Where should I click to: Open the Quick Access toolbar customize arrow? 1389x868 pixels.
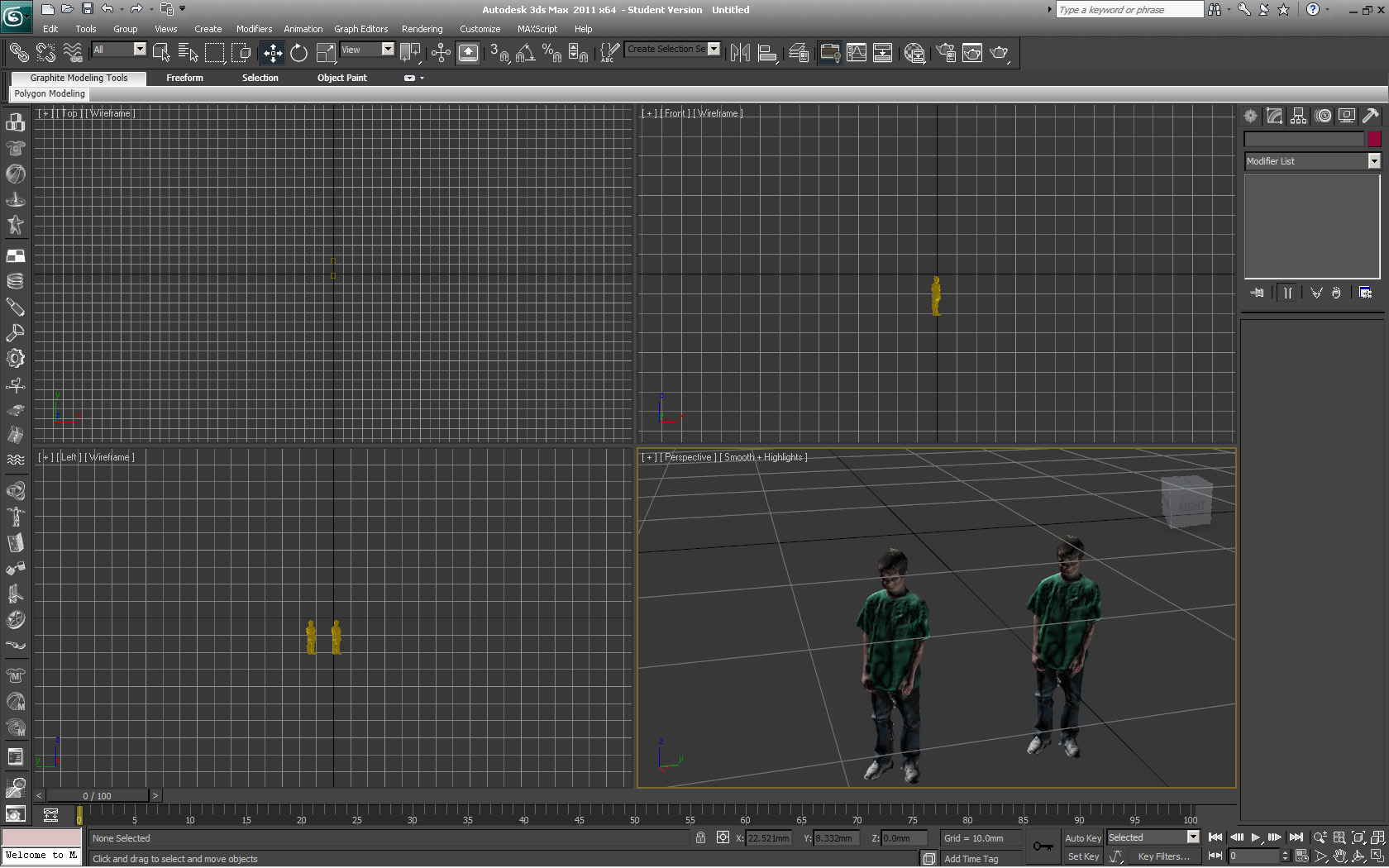pos(183,9)
